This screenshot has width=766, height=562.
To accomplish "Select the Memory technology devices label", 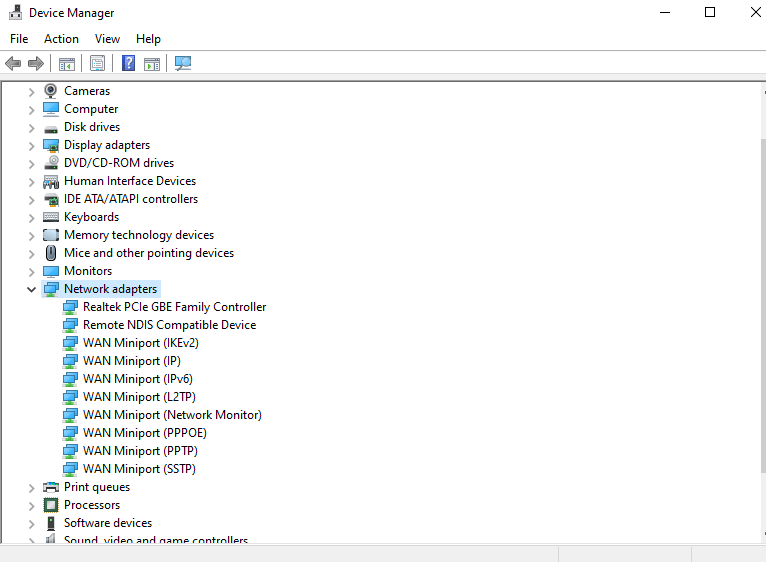I will point(139,235).
